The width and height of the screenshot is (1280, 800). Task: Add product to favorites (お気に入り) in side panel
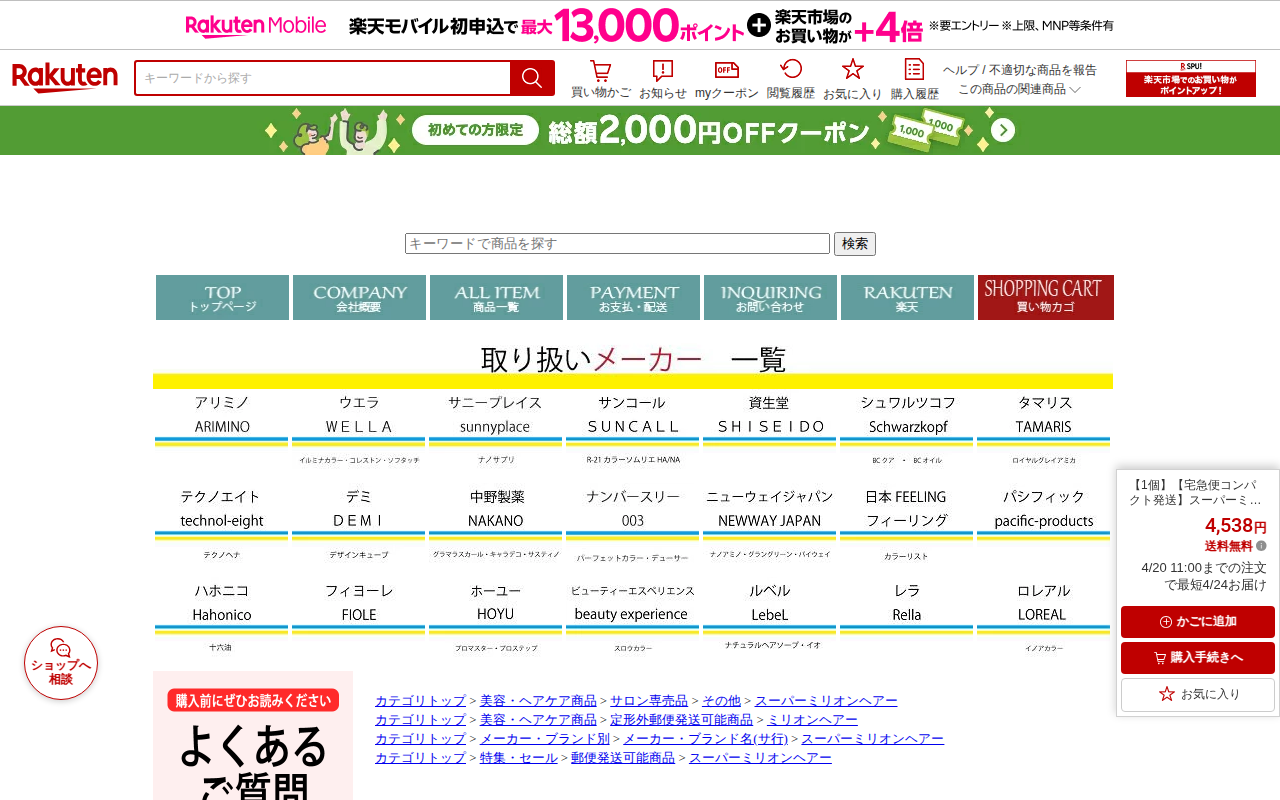click(1198, 694)
